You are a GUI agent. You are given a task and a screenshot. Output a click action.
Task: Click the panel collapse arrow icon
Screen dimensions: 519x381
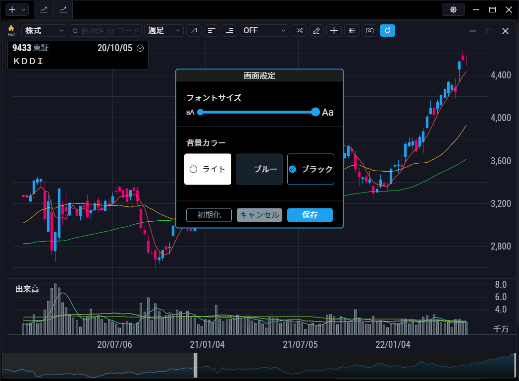pos(352,31)
